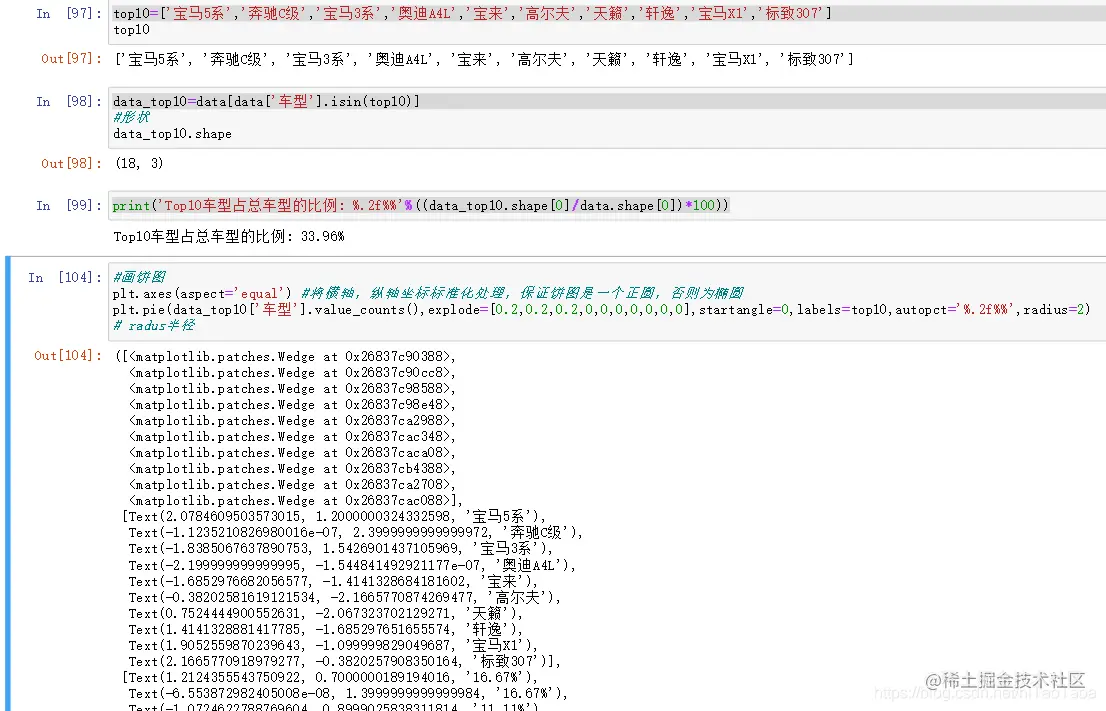Click the Text line labeled '宝马X1'
The width and height of the screenshot is (1106, 711).
pyautogui.click(x=334, y=646)
